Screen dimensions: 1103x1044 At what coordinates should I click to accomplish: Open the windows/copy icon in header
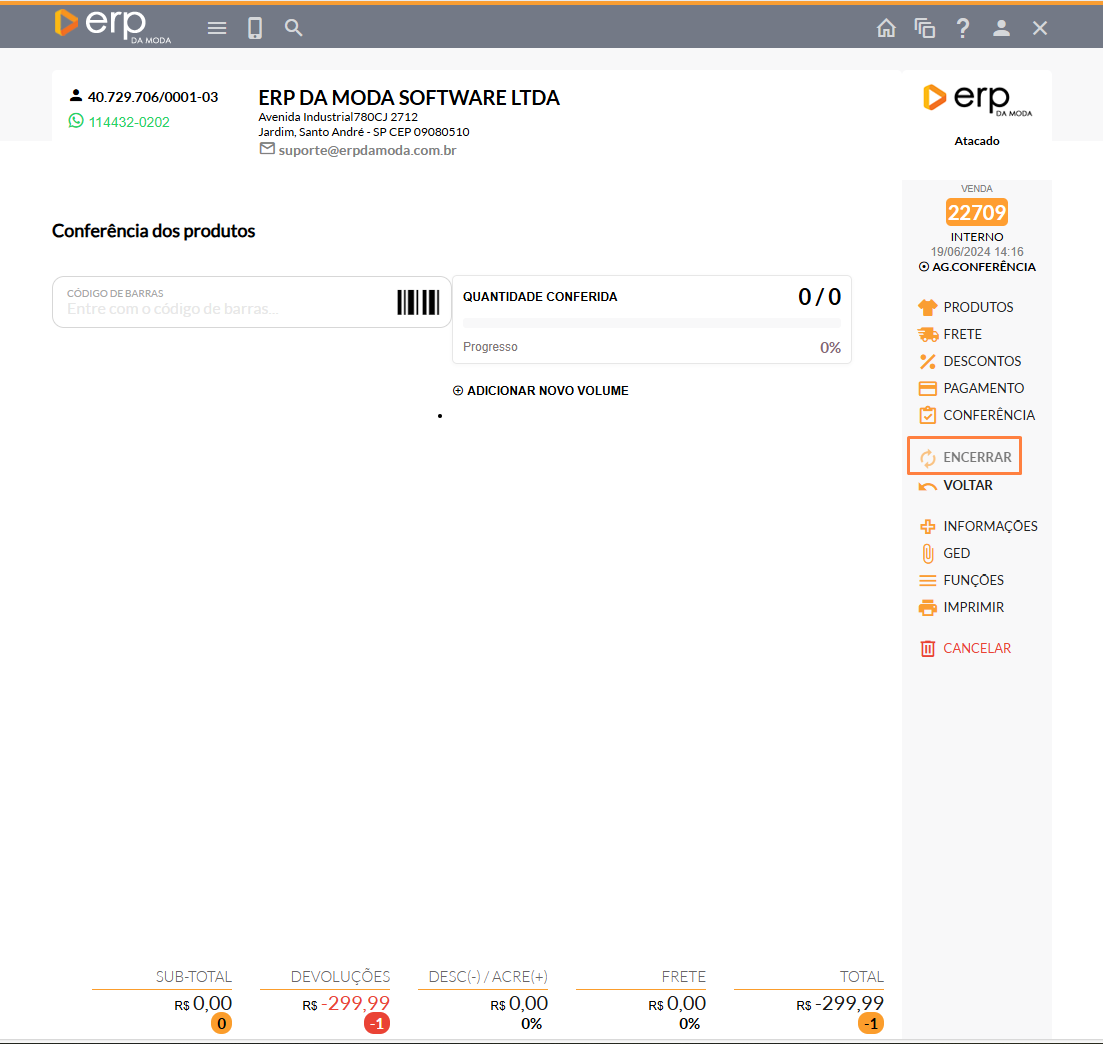pos(924,28)
